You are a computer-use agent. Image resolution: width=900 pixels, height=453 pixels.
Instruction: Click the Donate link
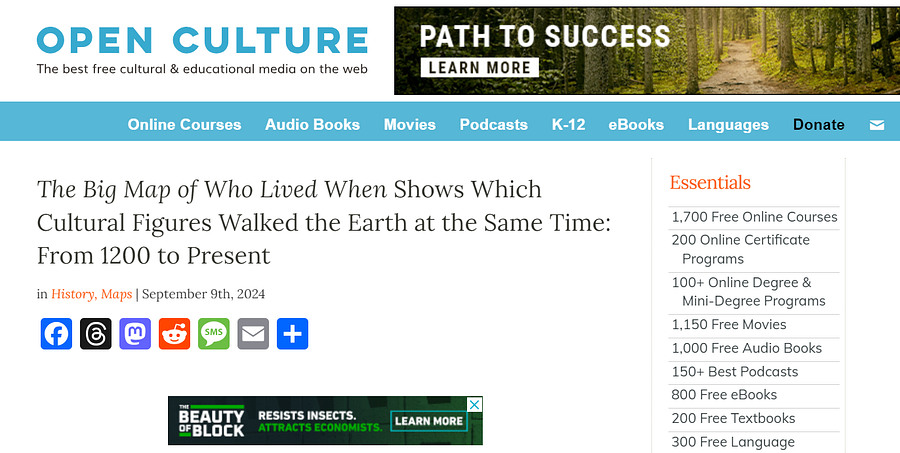tap(818, 125)
